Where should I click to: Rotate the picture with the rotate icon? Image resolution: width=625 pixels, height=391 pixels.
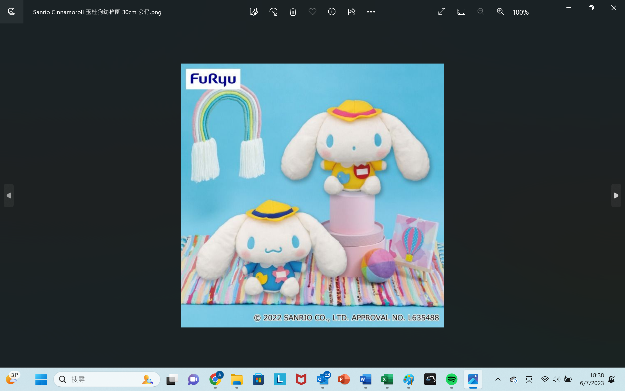(273, 12)
